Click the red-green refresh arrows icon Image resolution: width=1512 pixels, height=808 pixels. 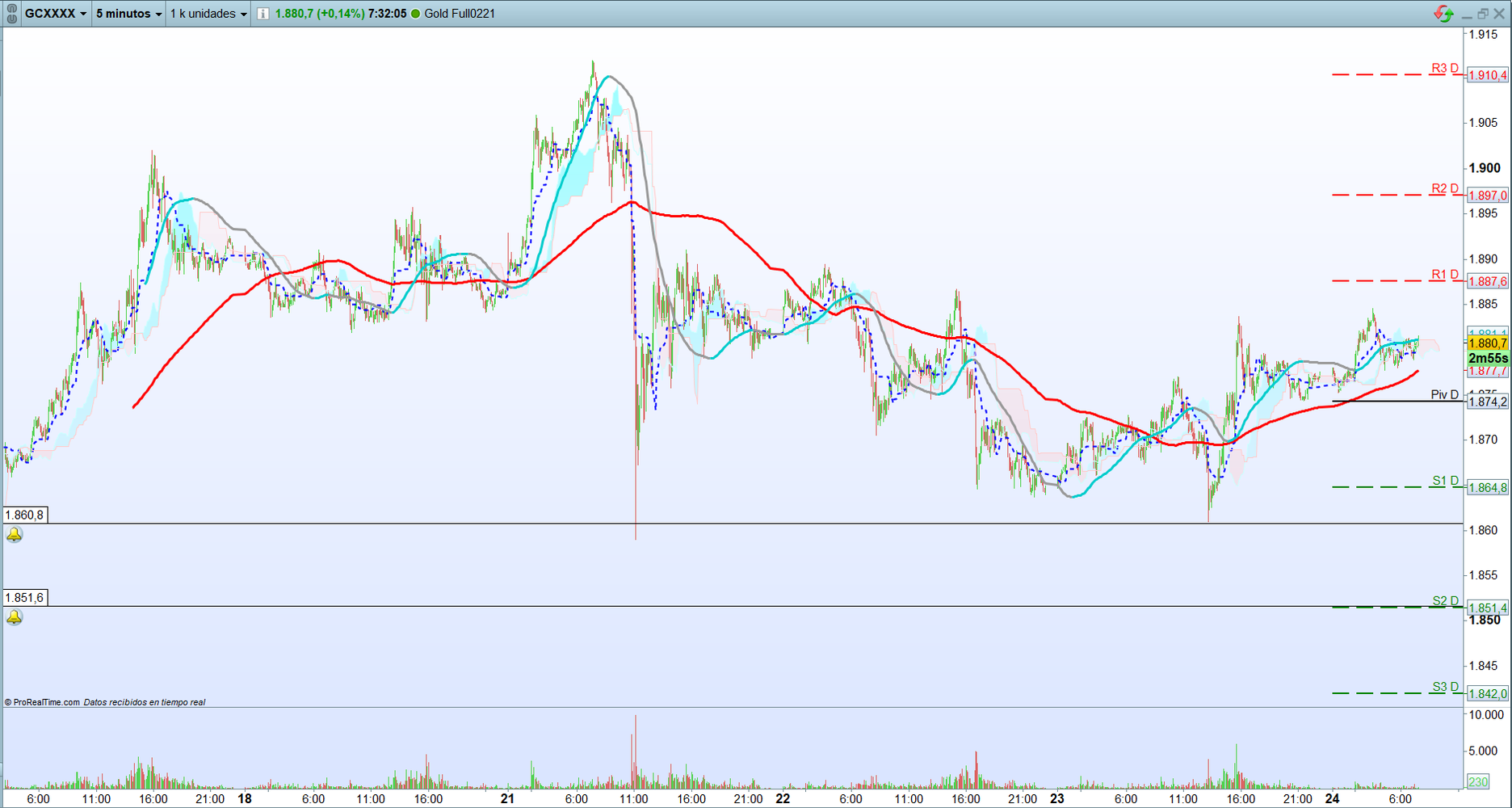pos(1443,12)
